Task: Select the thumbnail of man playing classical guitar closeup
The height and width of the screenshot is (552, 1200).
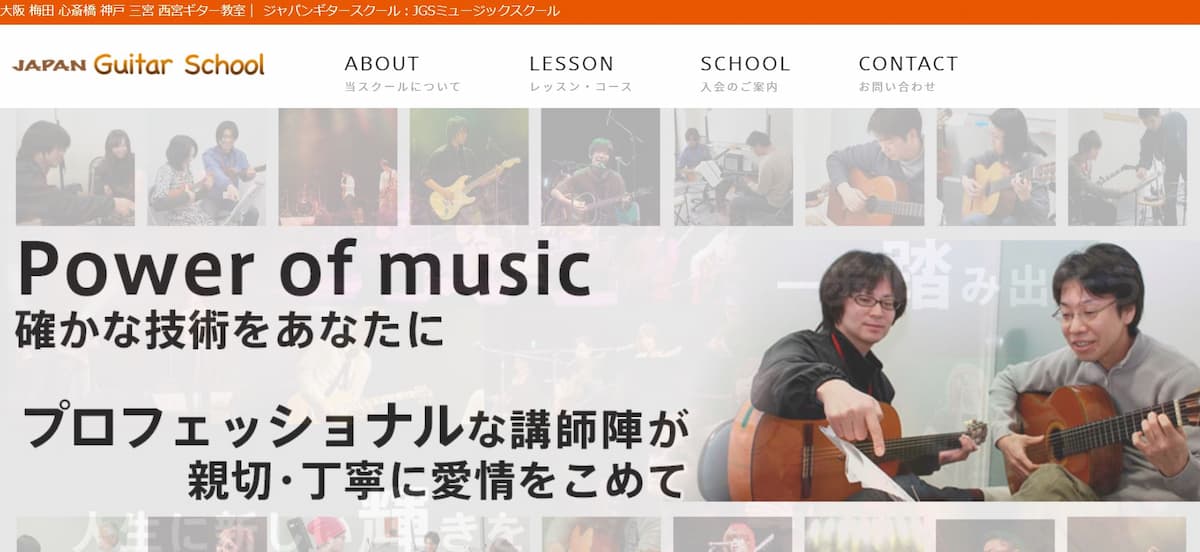Action: (x=864, y=167)
